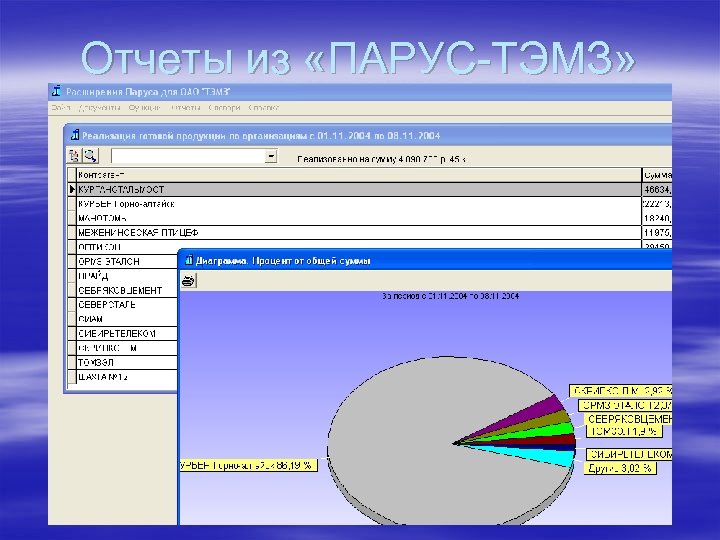Open the Документы menu
Viewport: 720px width, 540px height.
99,107
